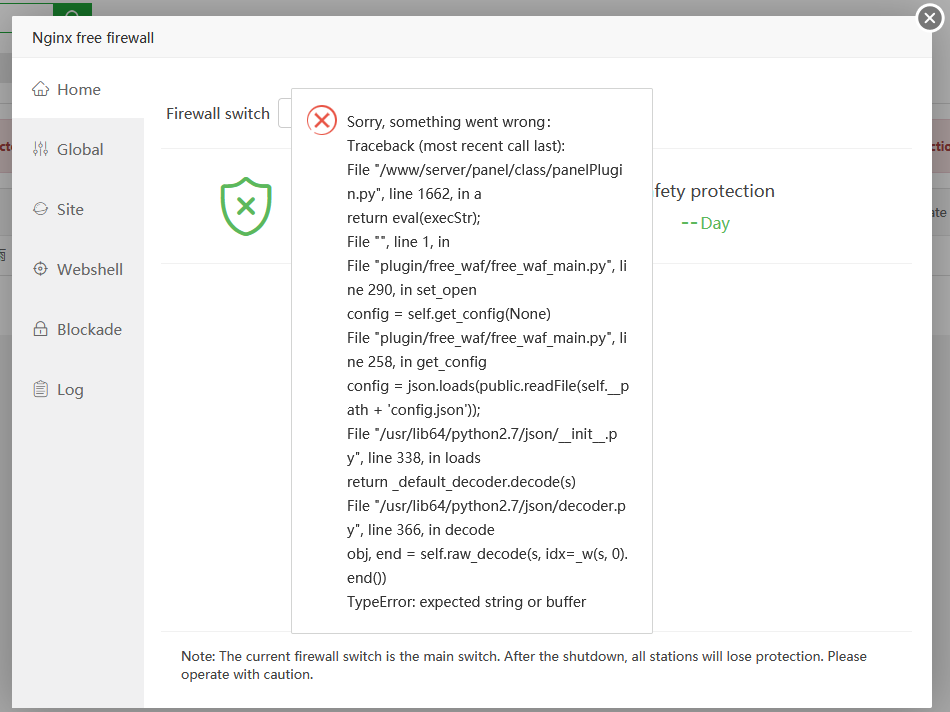
Task: Click the Home house icon in sidebar
Action: (41, 89)
